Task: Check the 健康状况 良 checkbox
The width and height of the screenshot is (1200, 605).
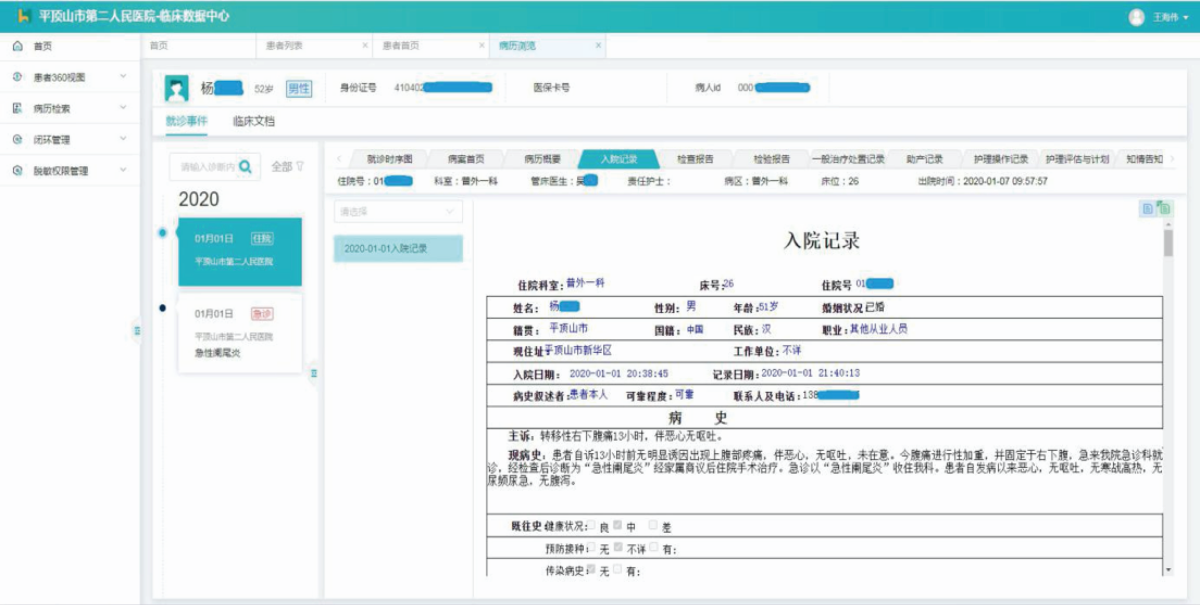Action: pos(592,525)
